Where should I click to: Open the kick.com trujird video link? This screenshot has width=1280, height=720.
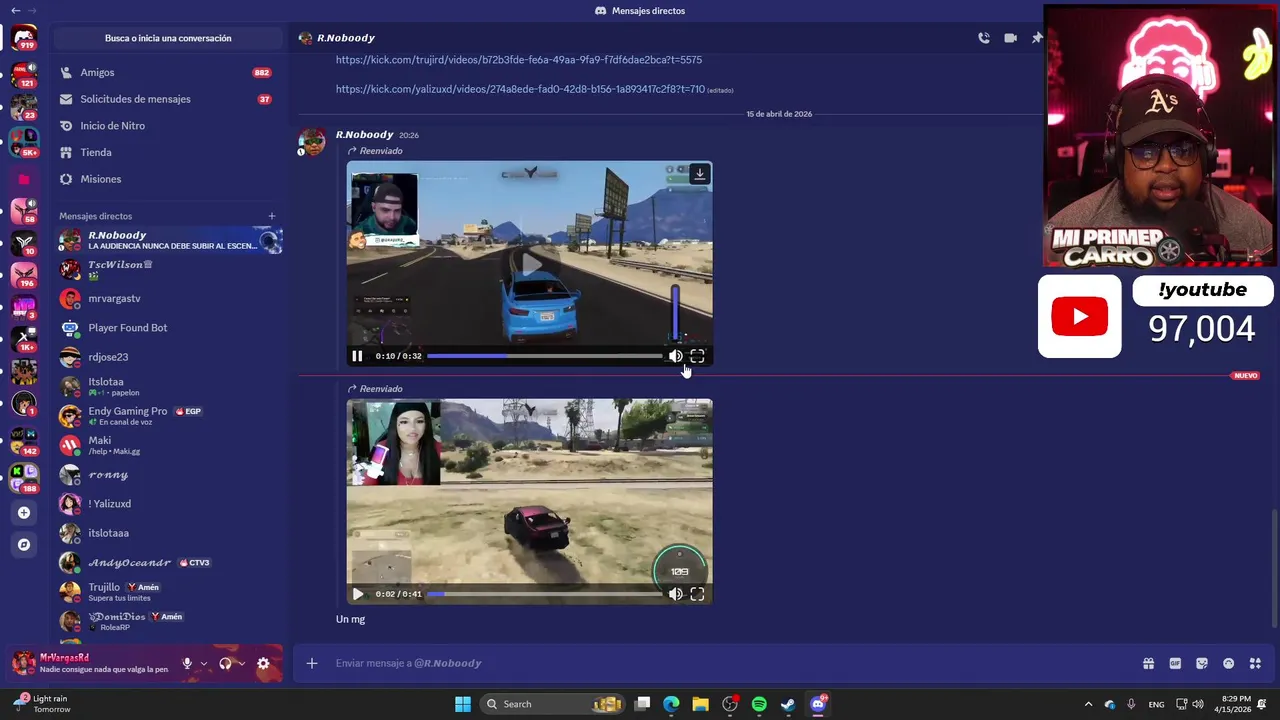click(x=519, y=60)
